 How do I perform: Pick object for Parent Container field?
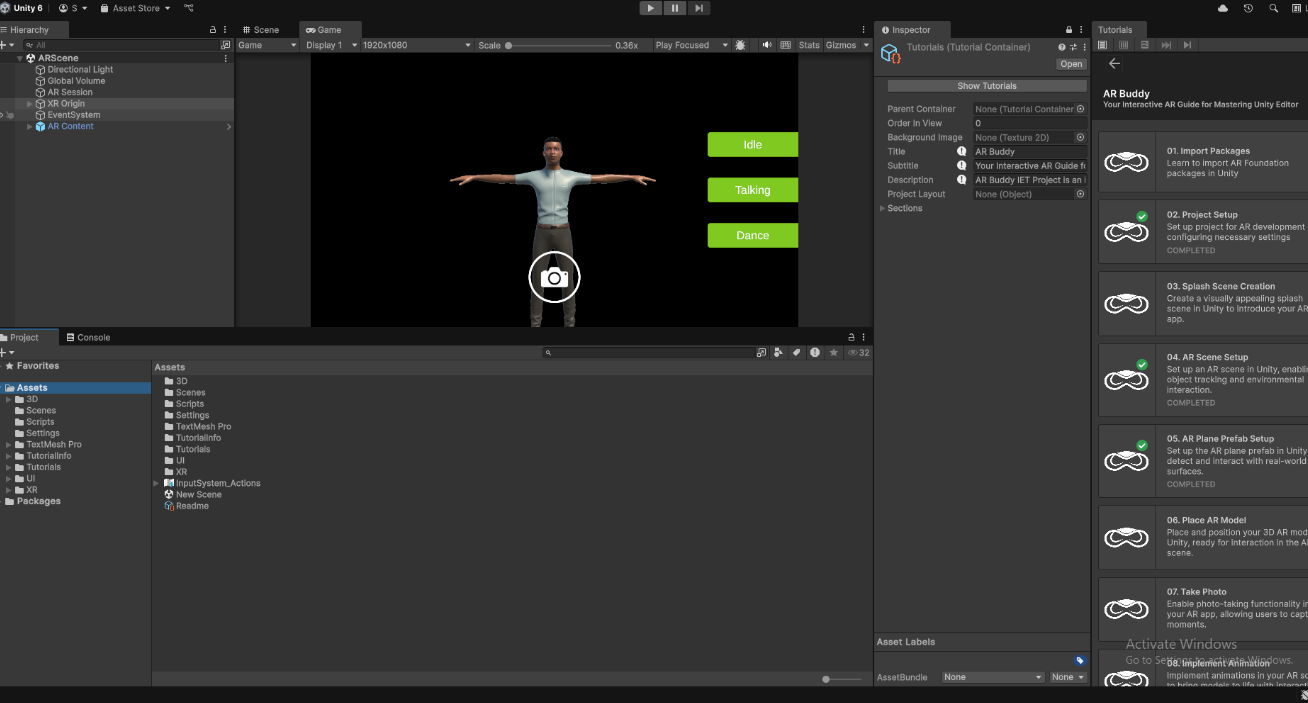coord(1080,109)
